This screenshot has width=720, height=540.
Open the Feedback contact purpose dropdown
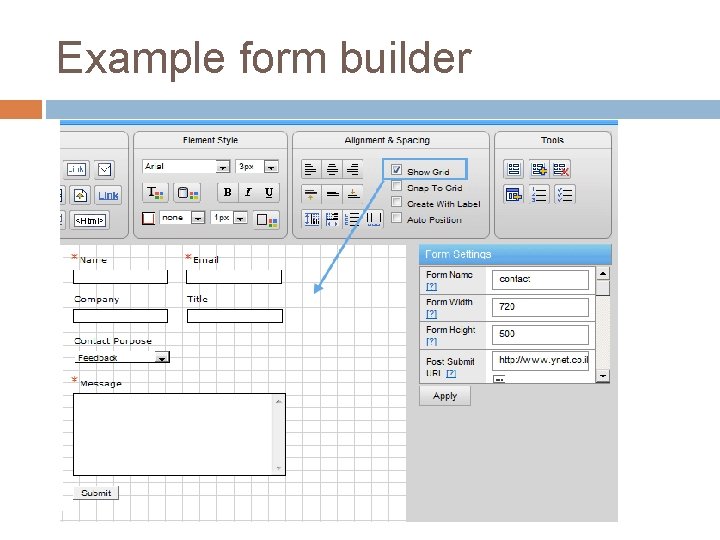point(162,358)
